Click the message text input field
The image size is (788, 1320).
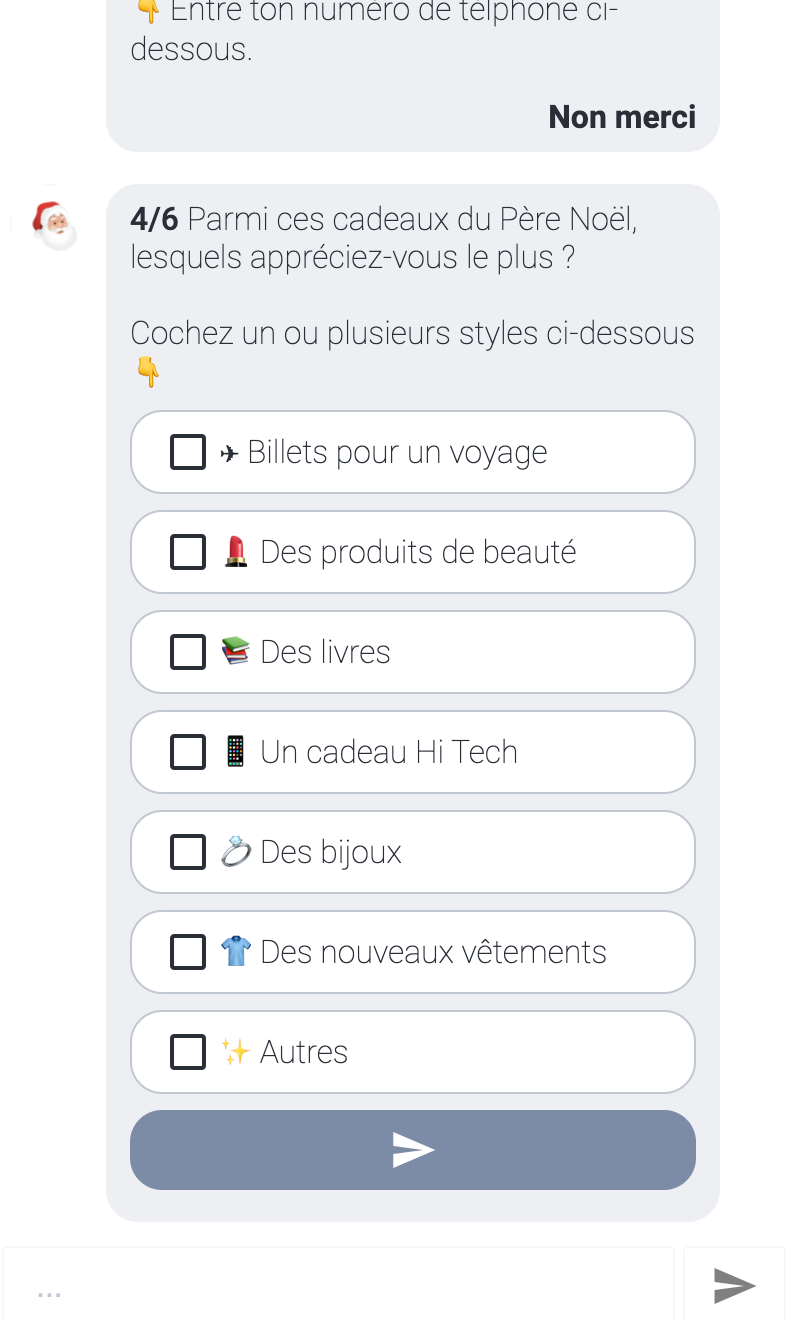(338, 1286)
